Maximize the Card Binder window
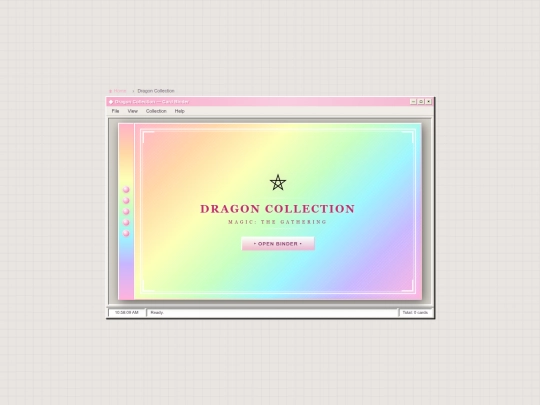 [421, 102]
